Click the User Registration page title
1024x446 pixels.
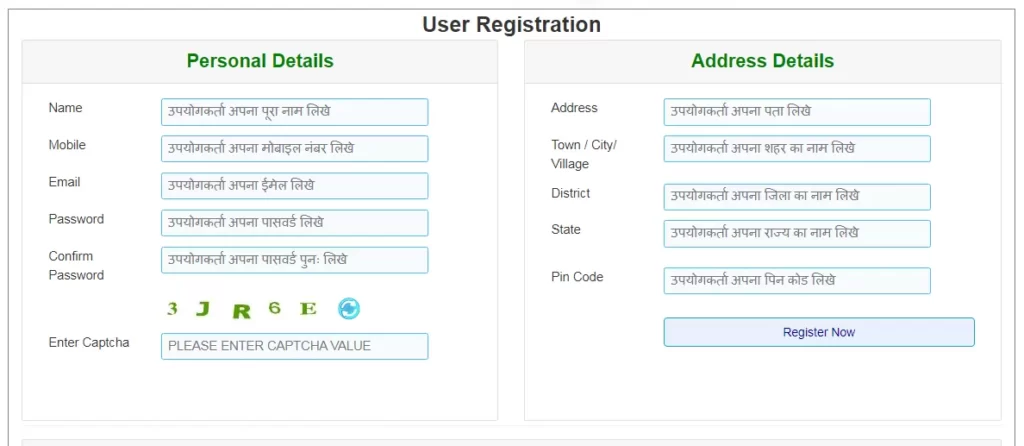click(511, 25)
